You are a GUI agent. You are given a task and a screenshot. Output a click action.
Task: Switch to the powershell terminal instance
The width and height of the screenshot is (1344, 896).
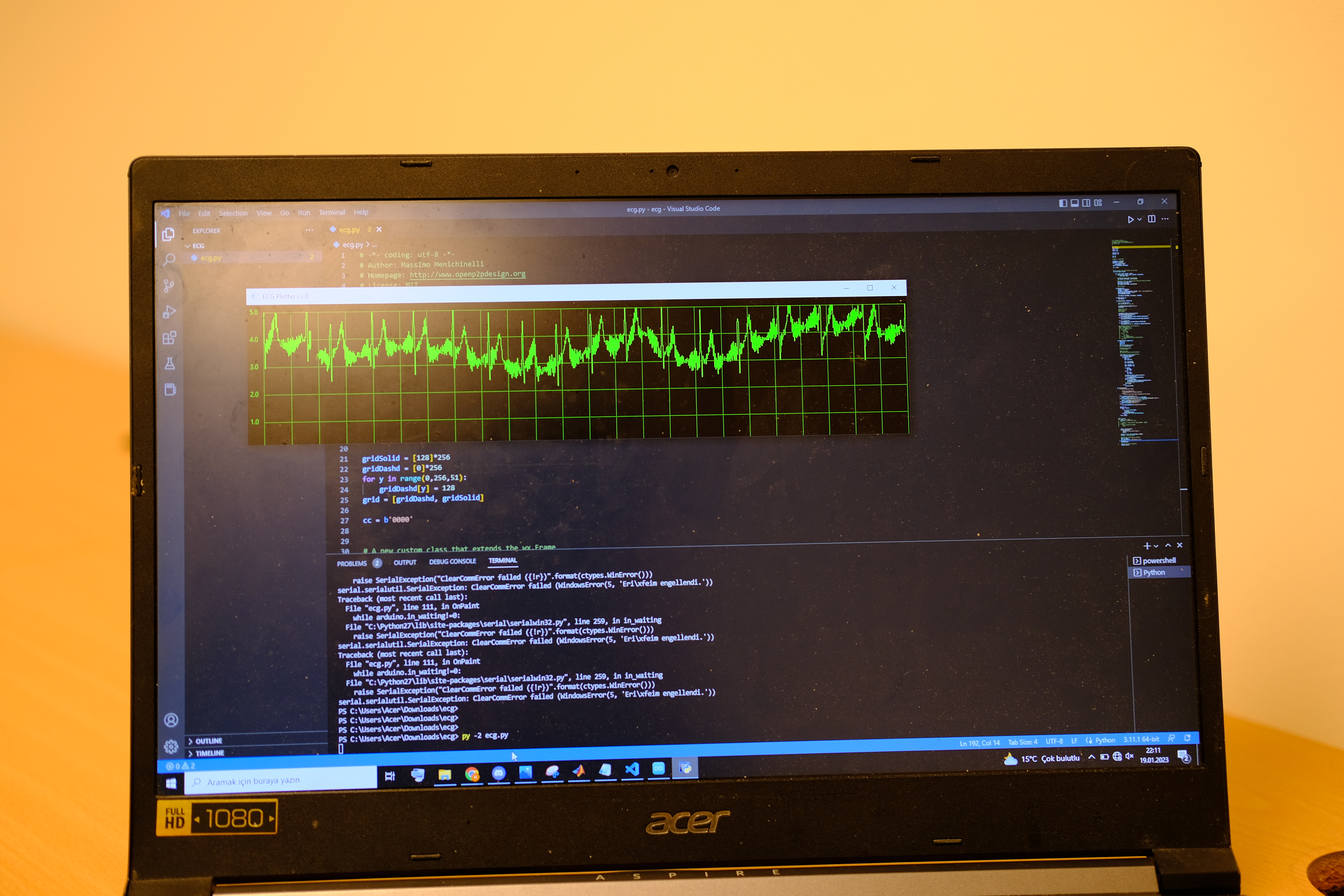point(1159,561)
